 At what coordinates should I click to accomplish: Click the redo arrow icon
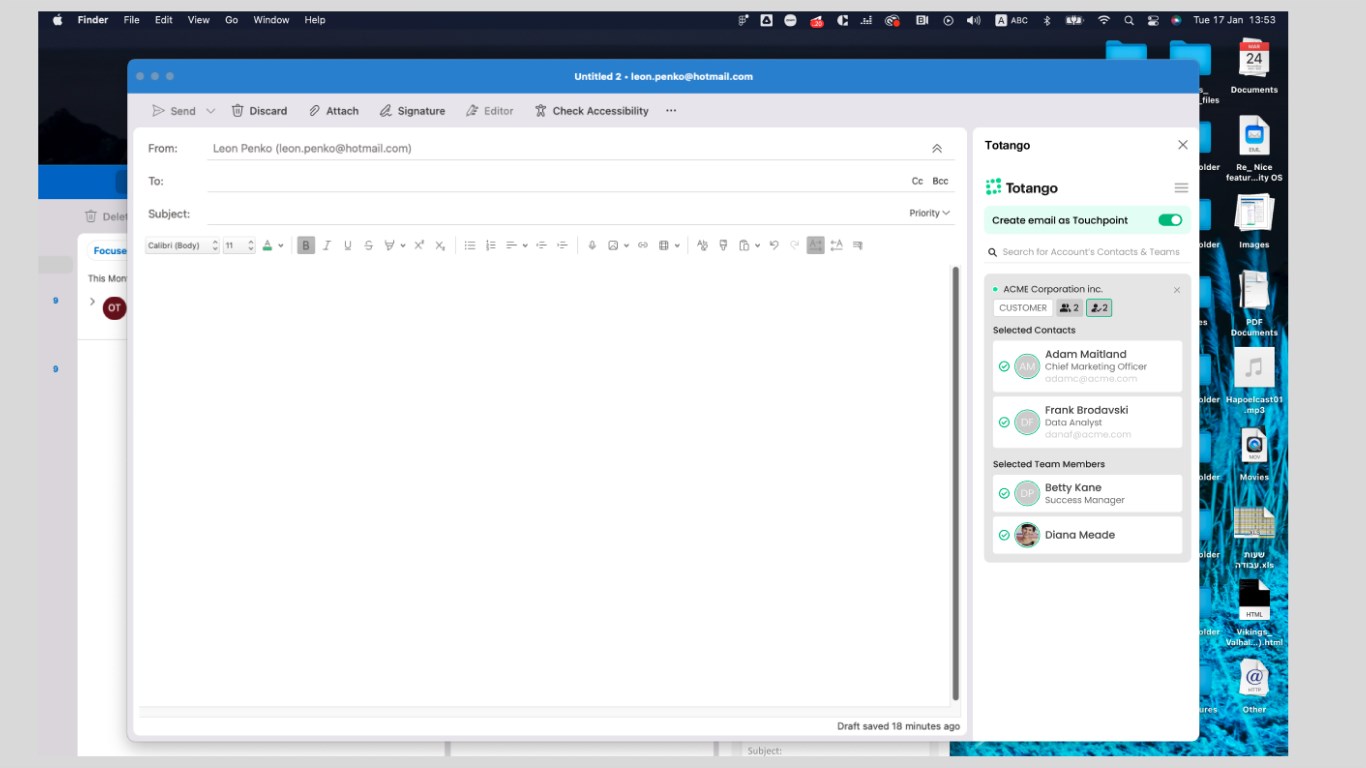(795, 245)
